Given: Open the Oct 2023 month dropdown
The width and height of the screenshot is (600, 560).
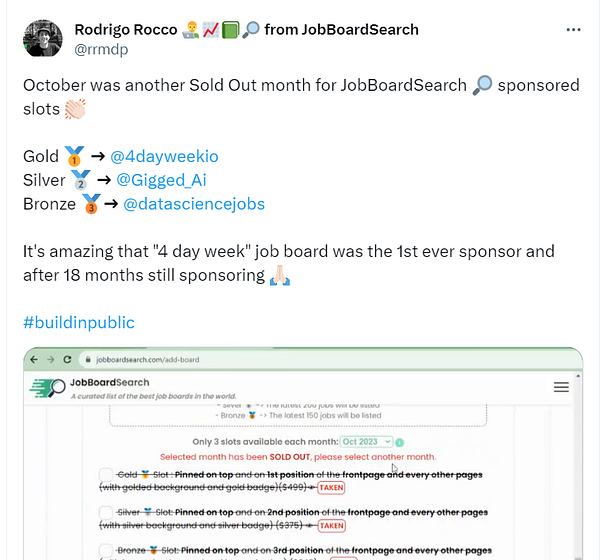Looking at the screenshot, I should click(x=366, y=442).
